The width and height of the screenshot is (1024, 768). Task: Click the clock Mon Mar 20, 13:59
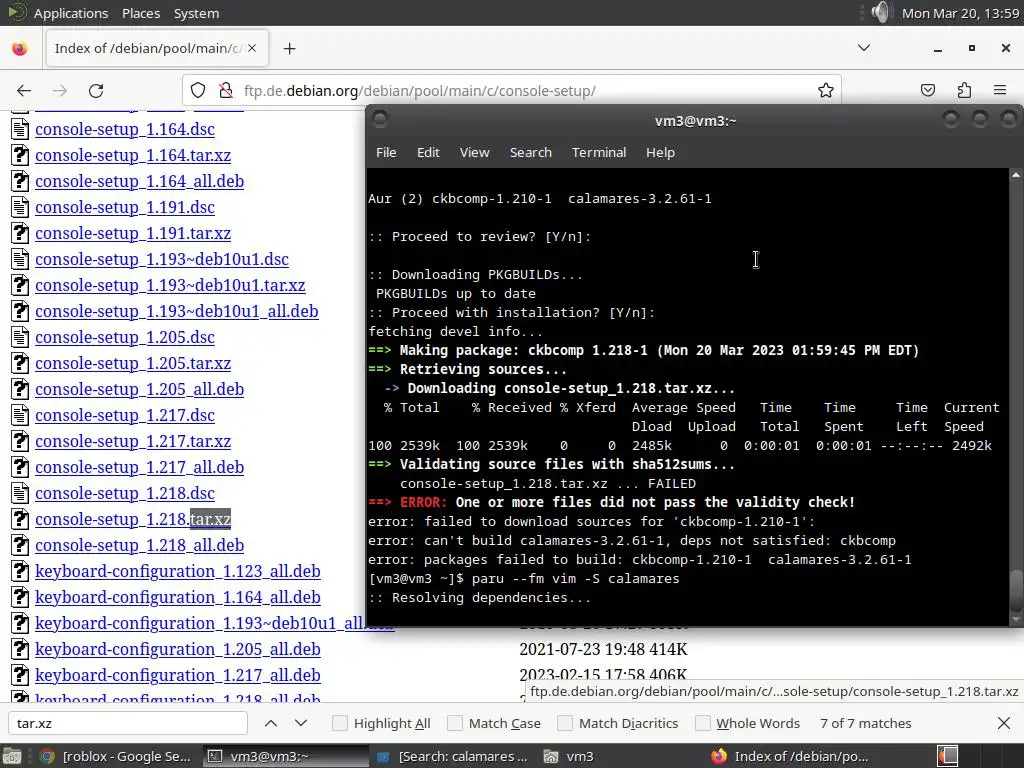[960, 13]
